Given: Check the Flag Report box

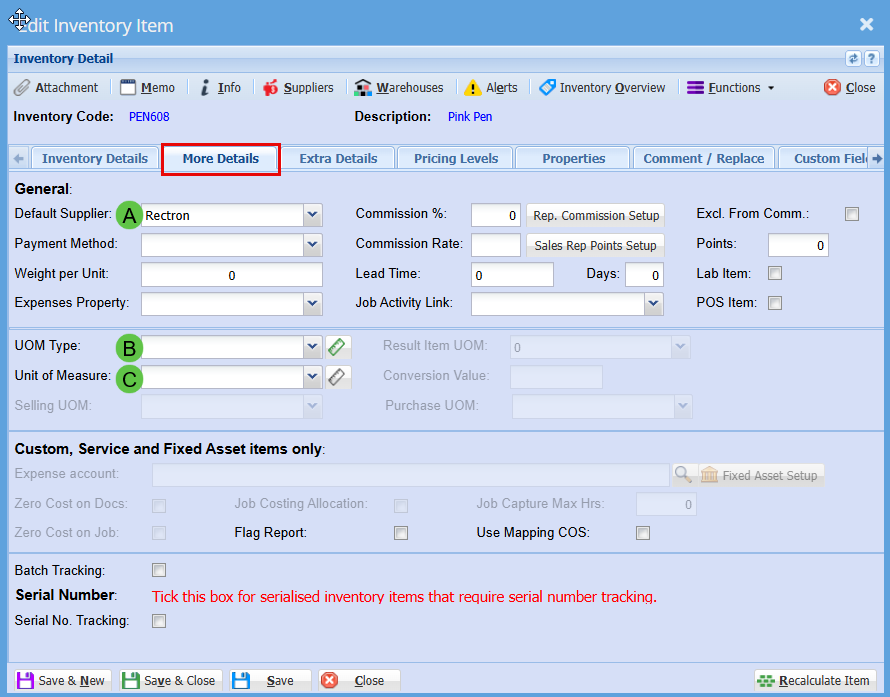Looking at the screenshot, I should (401, 533).
